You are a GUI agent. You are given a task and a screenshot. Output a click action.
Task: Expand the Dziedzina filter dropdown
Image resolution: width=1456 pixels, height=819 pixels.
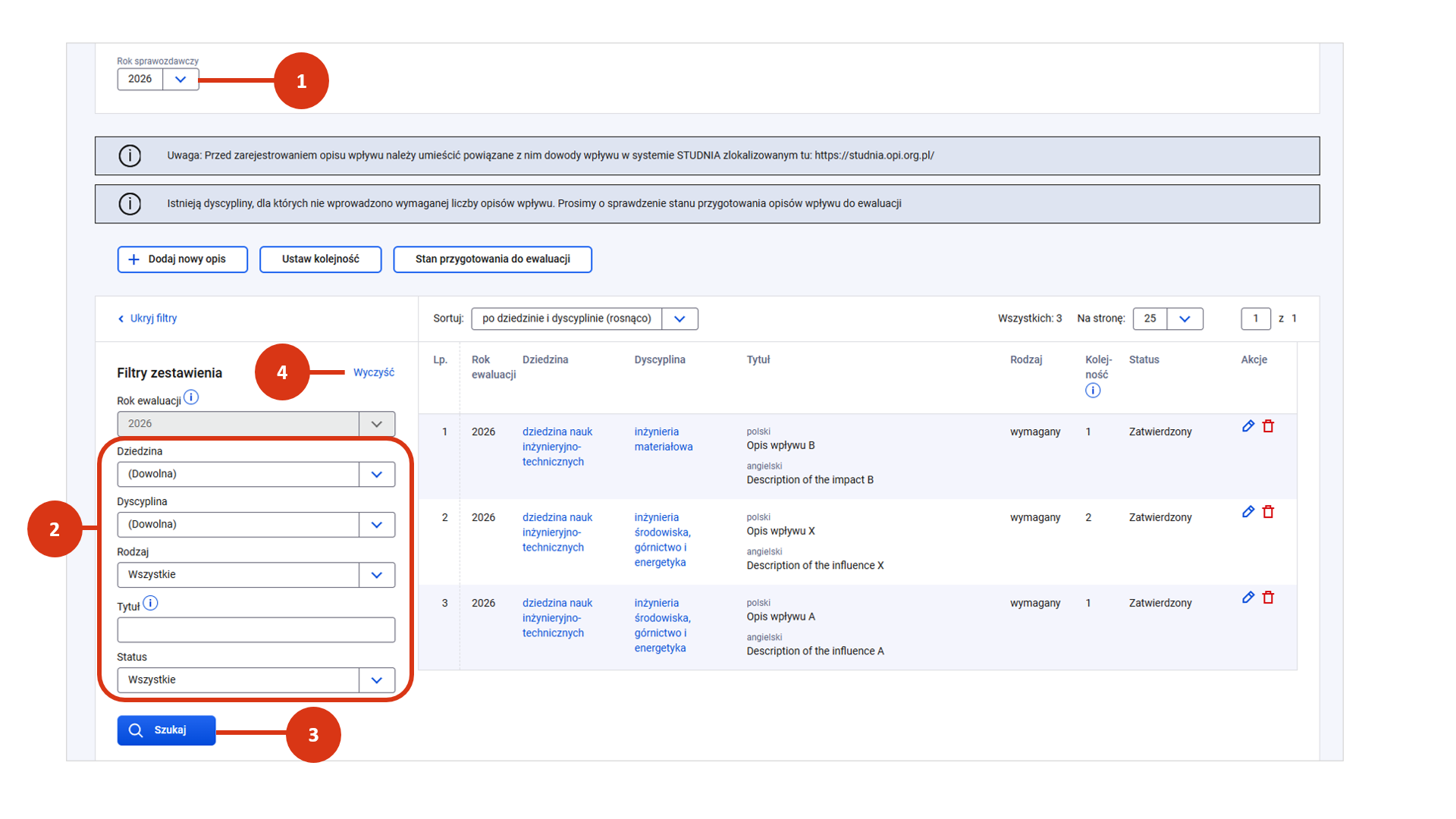(376, 475)
